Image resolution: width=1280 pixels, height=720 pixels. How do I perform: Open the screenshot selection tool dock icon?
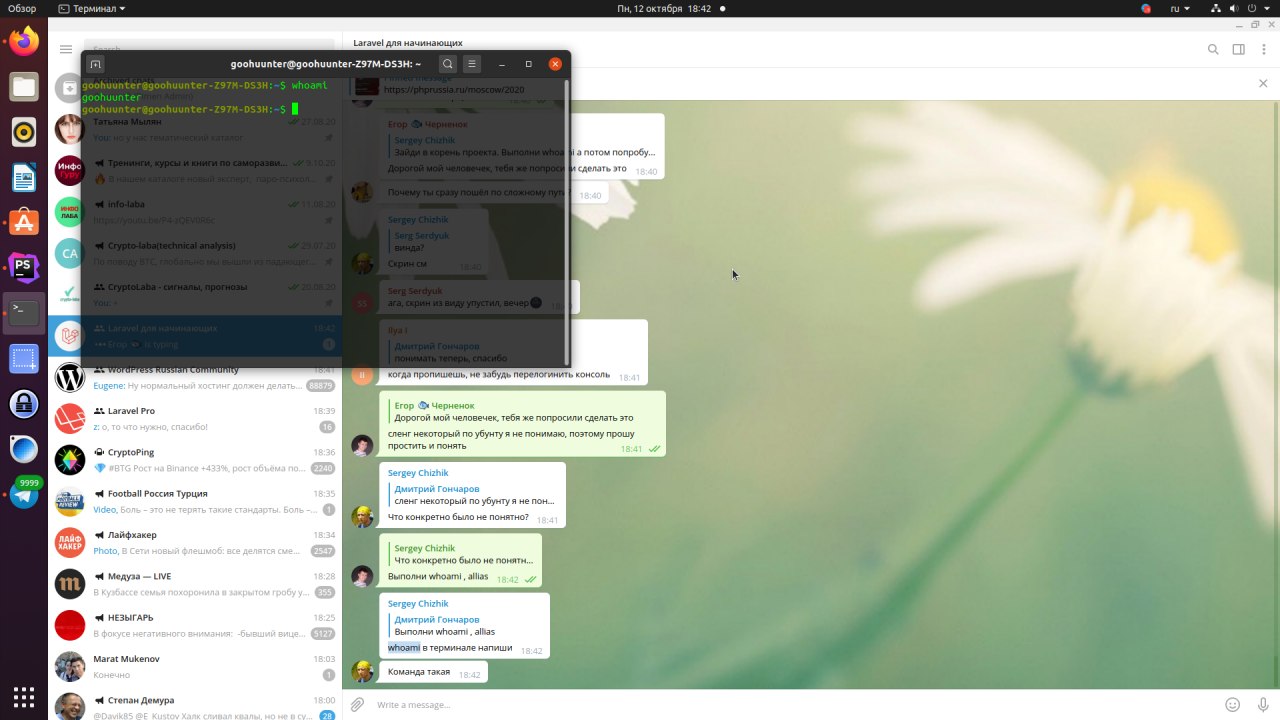24,358
